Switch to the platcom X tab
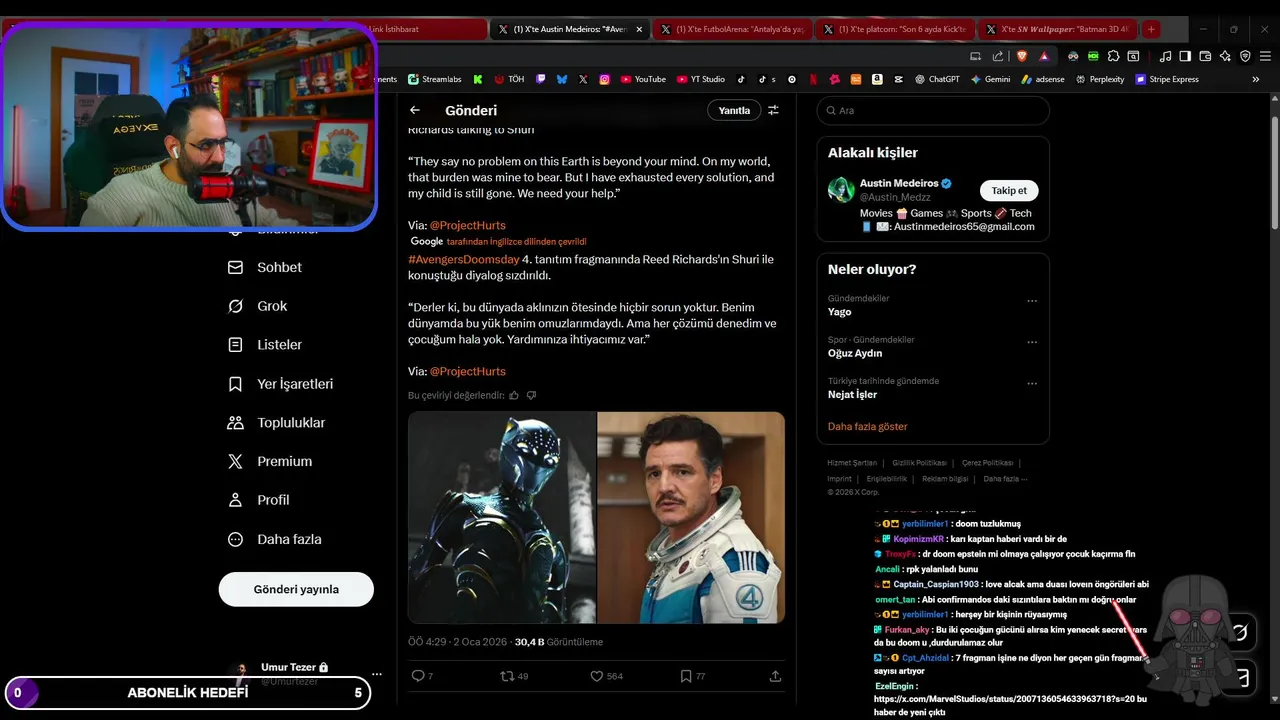This screenshot has width=1280, height=720. (895, 29)
